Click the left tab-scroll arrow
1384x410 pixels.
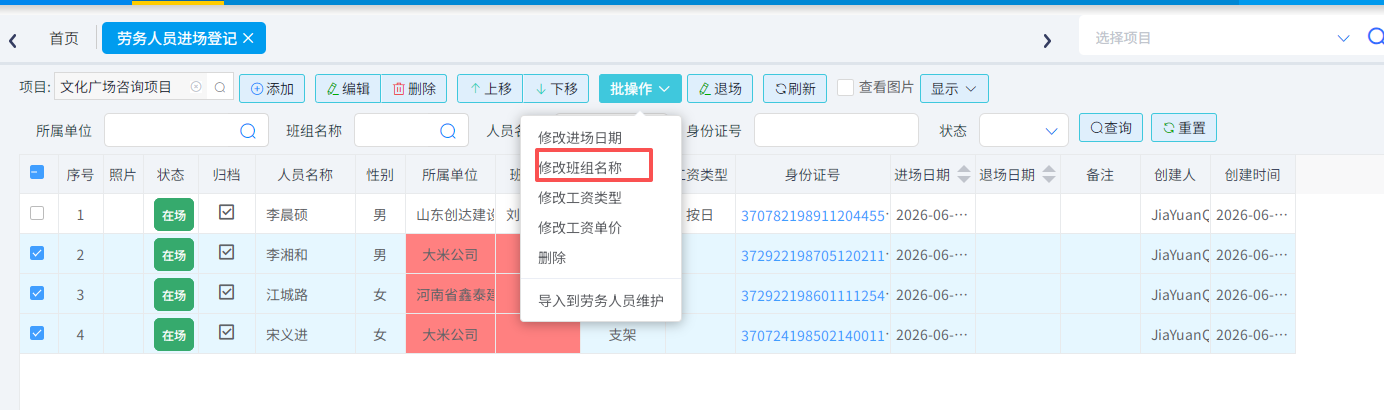[x=13, y=40]
